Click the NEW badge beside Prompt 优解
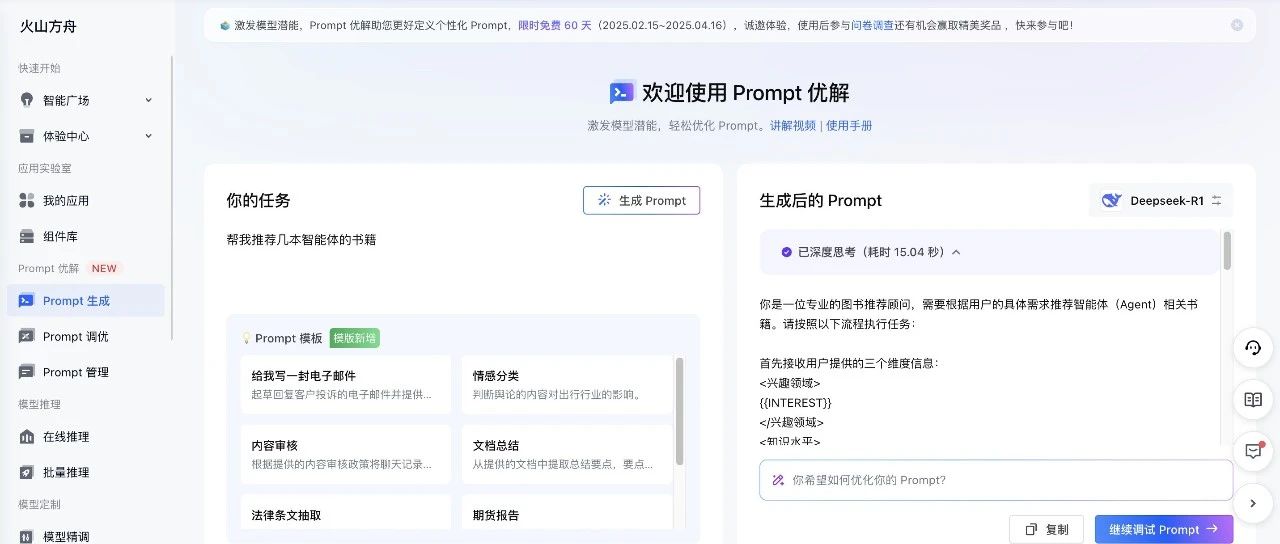 click(104, 268)
